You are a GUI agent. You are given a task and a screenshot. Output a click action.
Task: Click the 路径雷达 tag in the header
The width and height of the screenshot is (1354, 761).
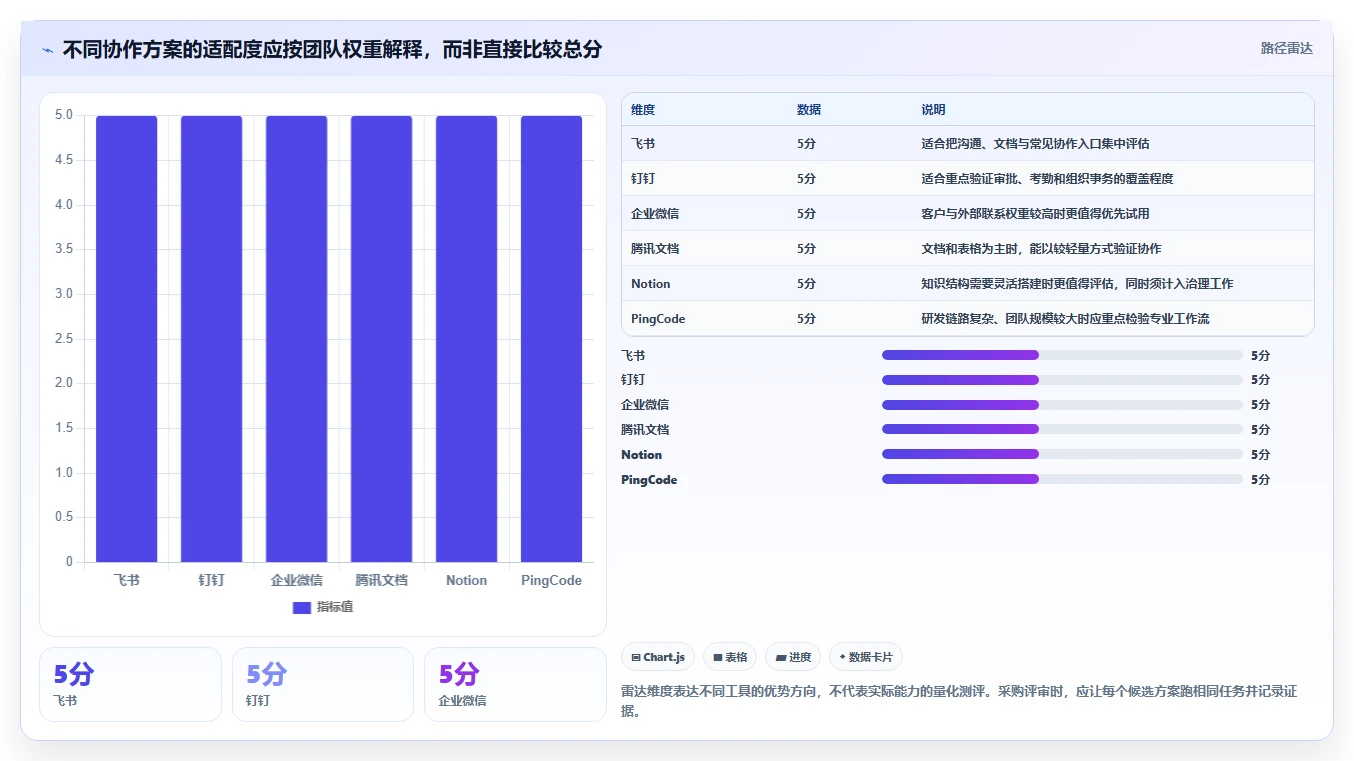[1286, 48]
